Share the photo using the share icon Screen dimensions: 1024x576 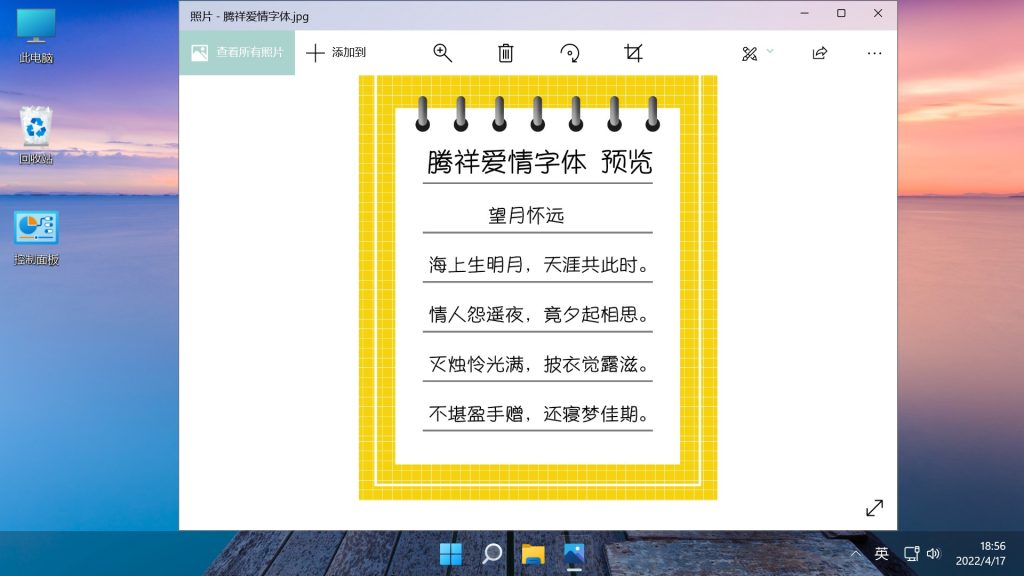[820, 53]
